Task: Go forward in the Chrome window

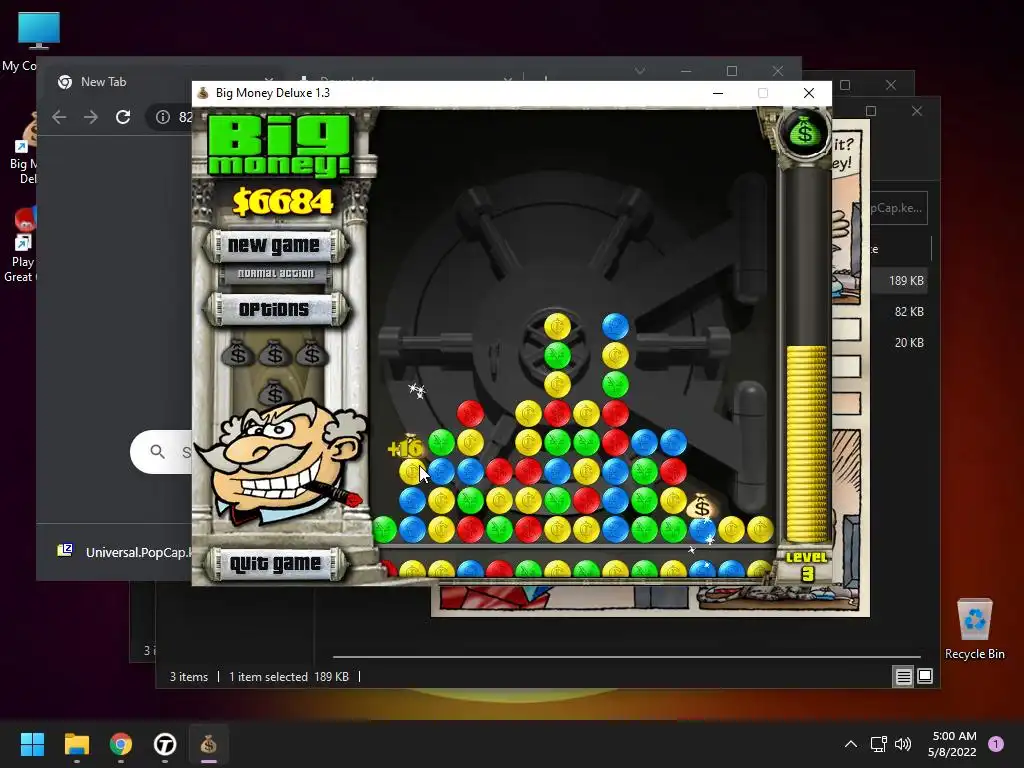Action: [91, 117]
